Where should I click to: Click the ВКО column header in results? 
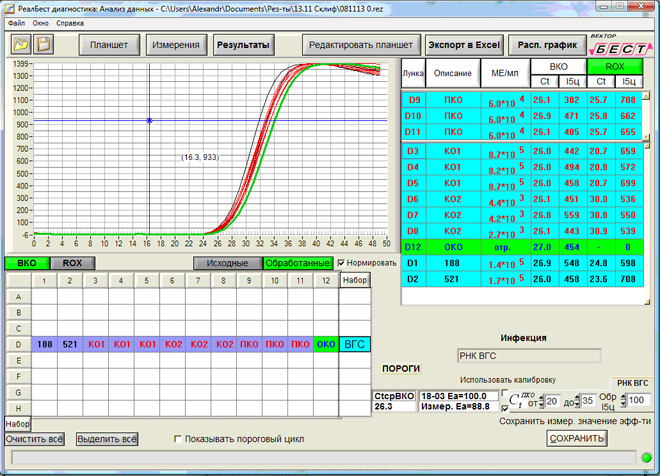tap(559, 66)
